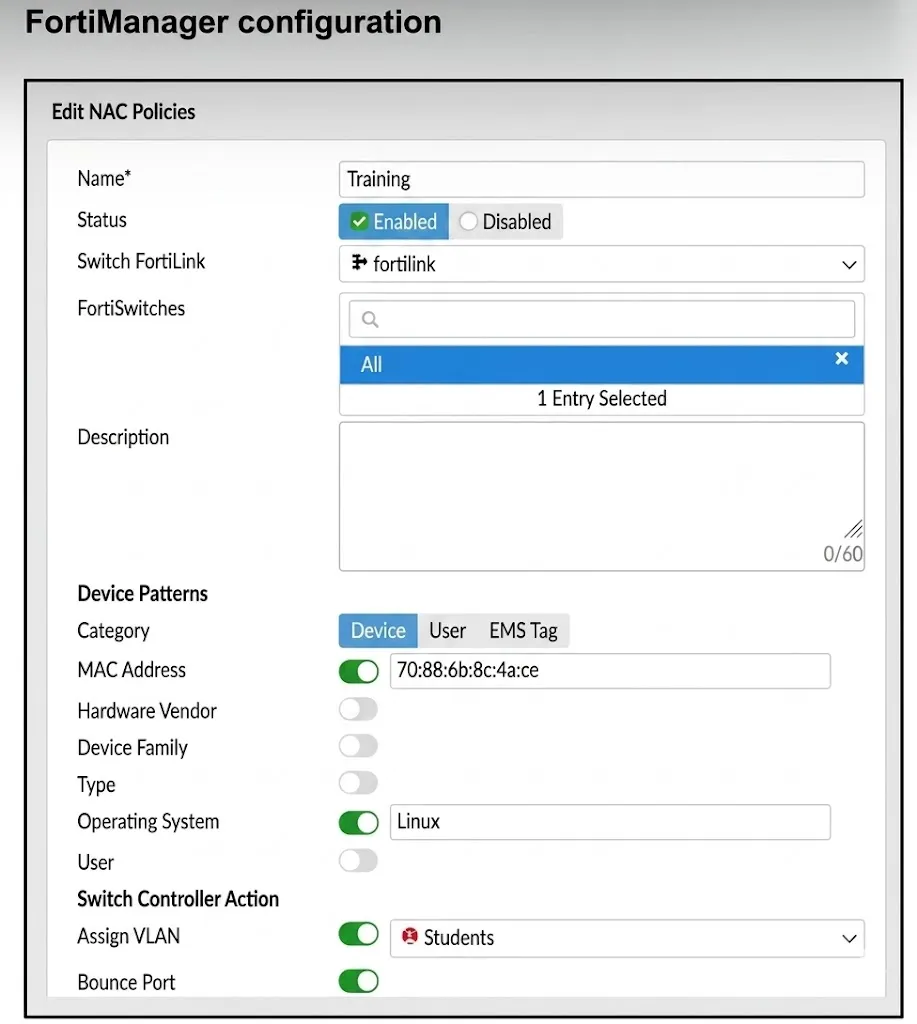Click into the Description text area
Viewport: 917px width, 1024px height.
pos(602,496)
